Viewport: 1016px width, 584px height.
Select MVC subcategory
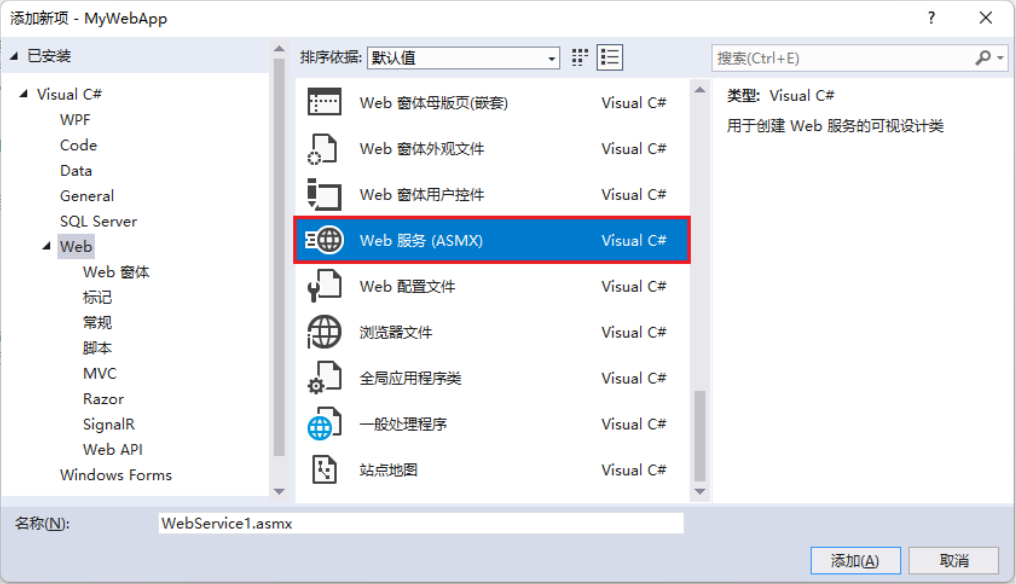[100, 373]
